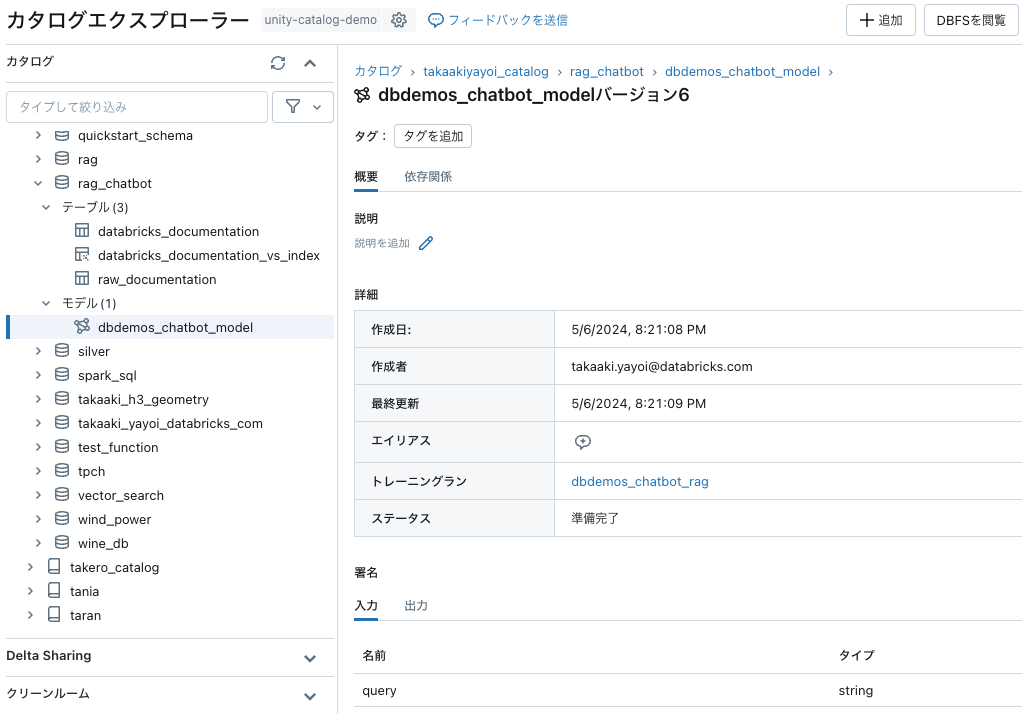Open dbdemos_chatbot_model breadcrumb link
Image resolution: width=1022 pixels, height=714 pixels.
[742, 72]
